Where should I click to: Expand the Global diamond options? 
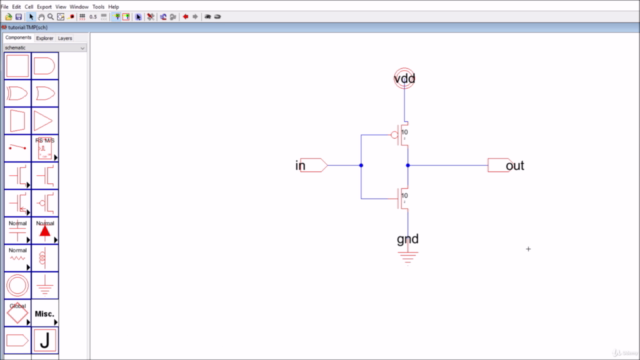28,322
